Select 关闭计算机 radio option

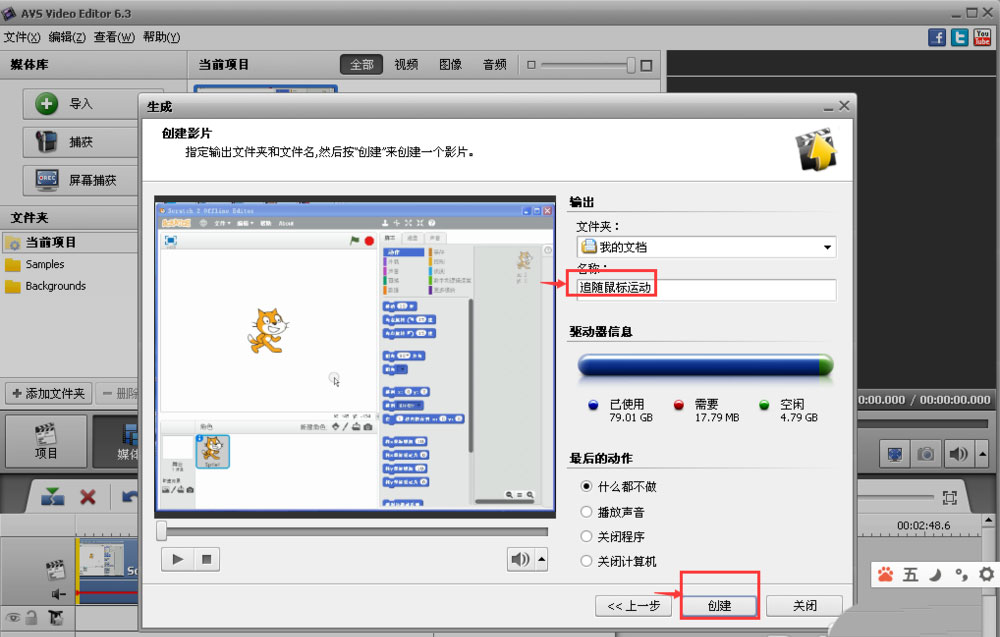(x=586, y=561)
